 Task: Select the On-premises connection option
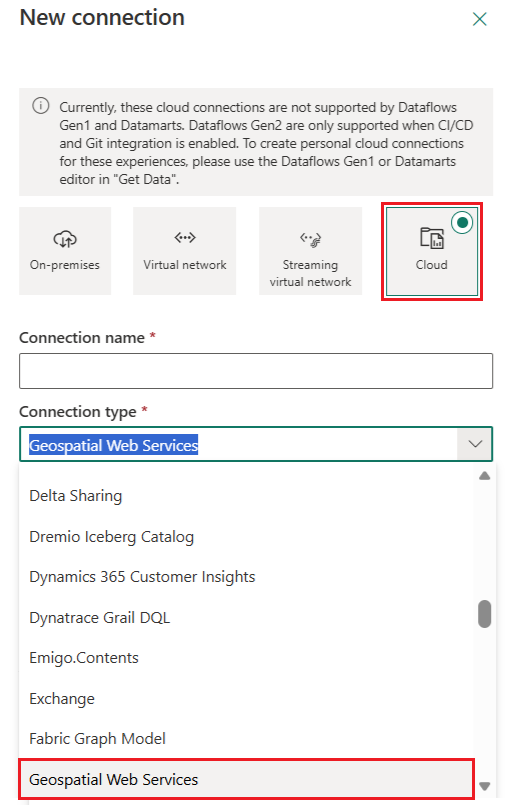(65, 251)
